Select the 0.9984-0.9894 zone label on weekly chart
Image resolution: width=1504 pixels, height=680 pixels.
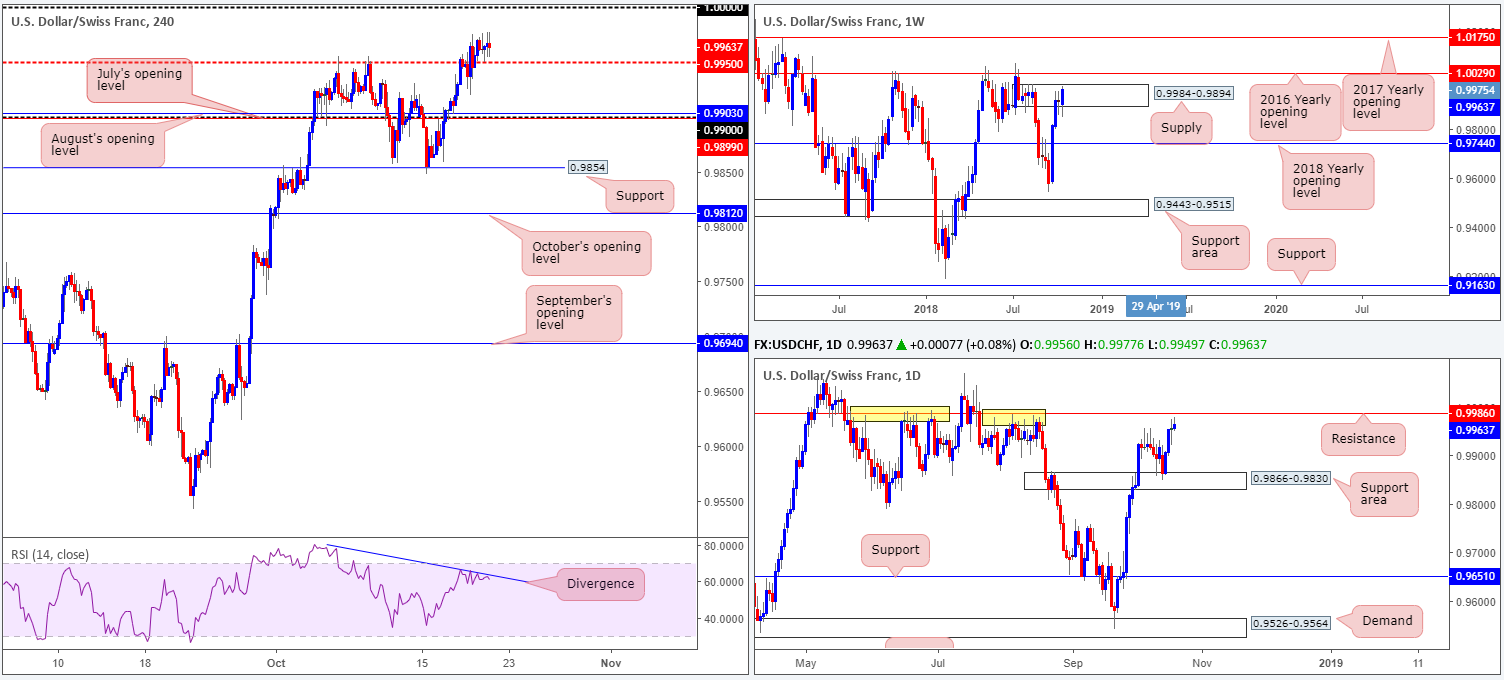(1192, 92)
